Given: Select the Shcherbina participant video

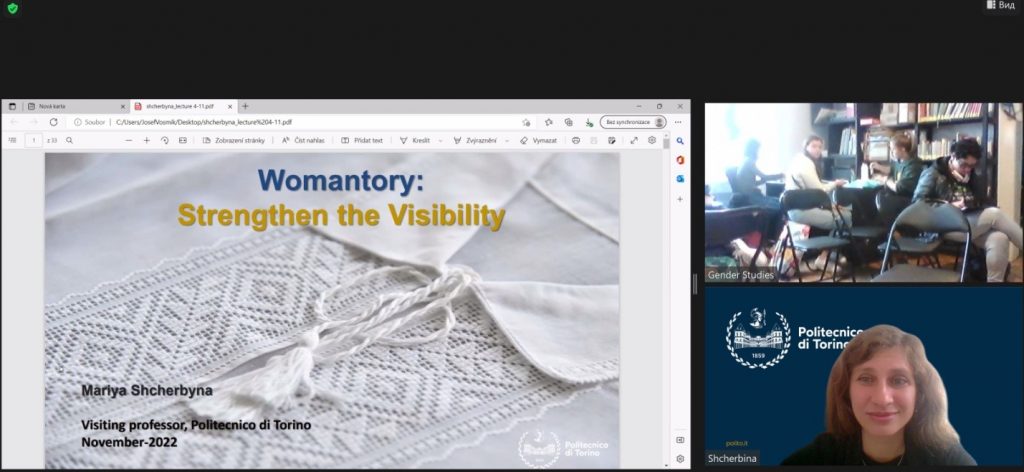Looking at the screenshot, I should pyautogui.click(x=863, y=376).
